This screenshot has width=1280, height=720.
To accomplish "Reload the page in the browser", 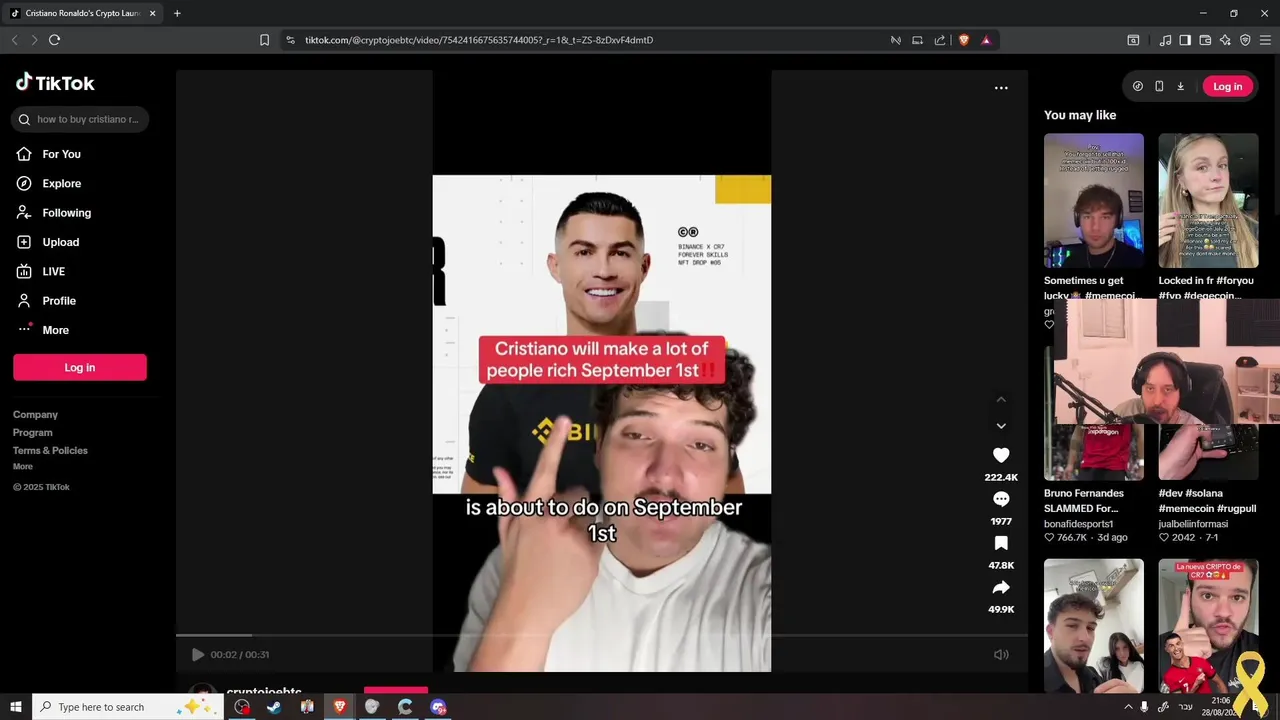I will click(x=54, y=40).
